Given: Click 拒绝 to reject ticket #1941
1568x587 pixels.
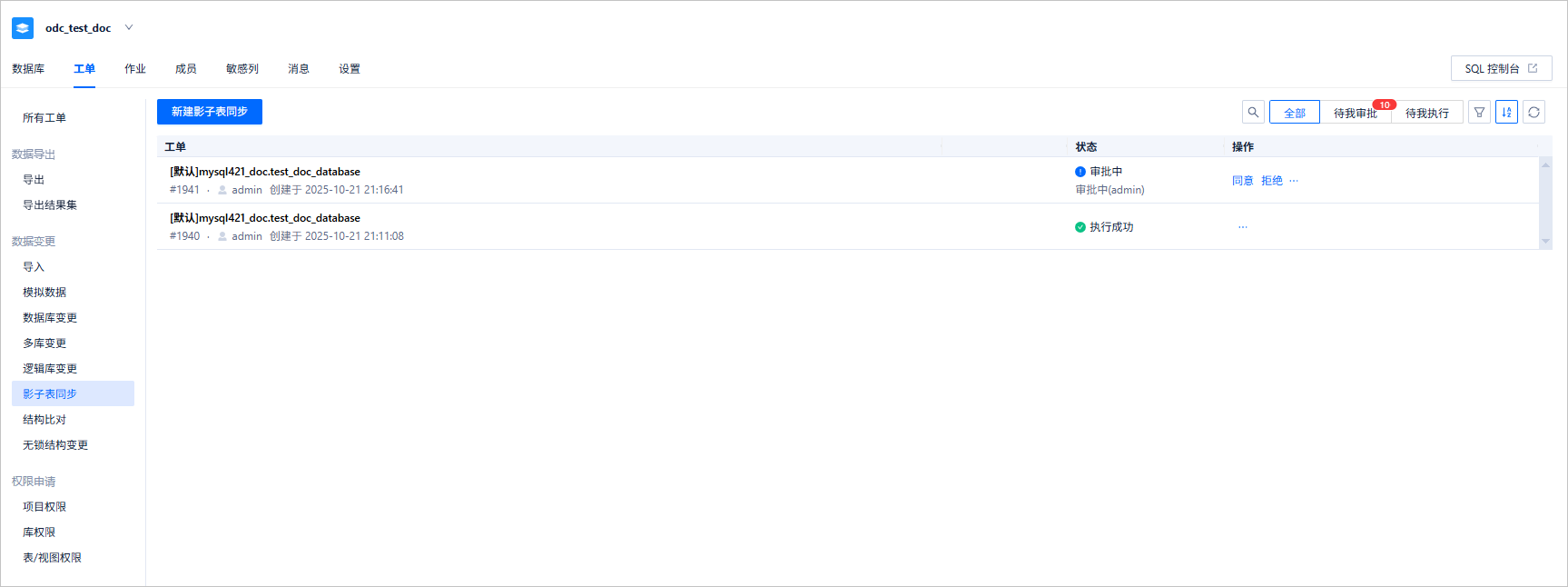Looking at the screenshot, I should [1272, 181].
